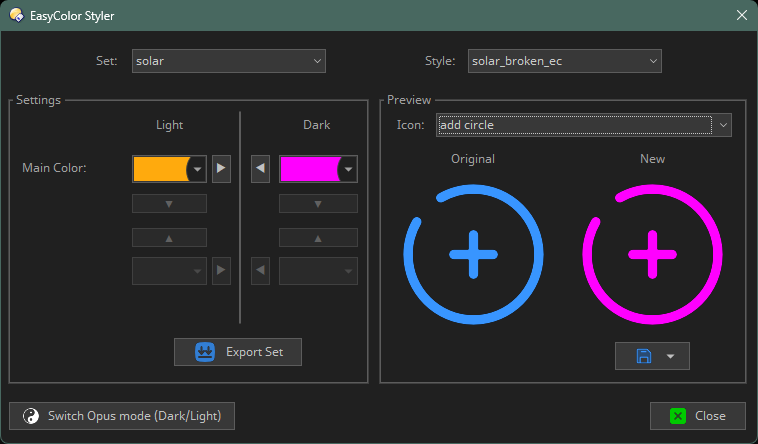Save the new icon with floppy disk button

point(643,356)
